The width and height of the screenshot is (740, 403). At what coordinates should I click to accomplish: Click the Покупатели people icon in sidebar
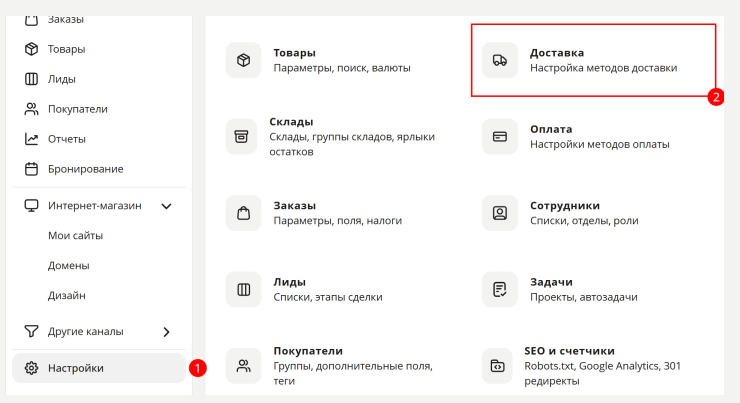click(31, 109)
